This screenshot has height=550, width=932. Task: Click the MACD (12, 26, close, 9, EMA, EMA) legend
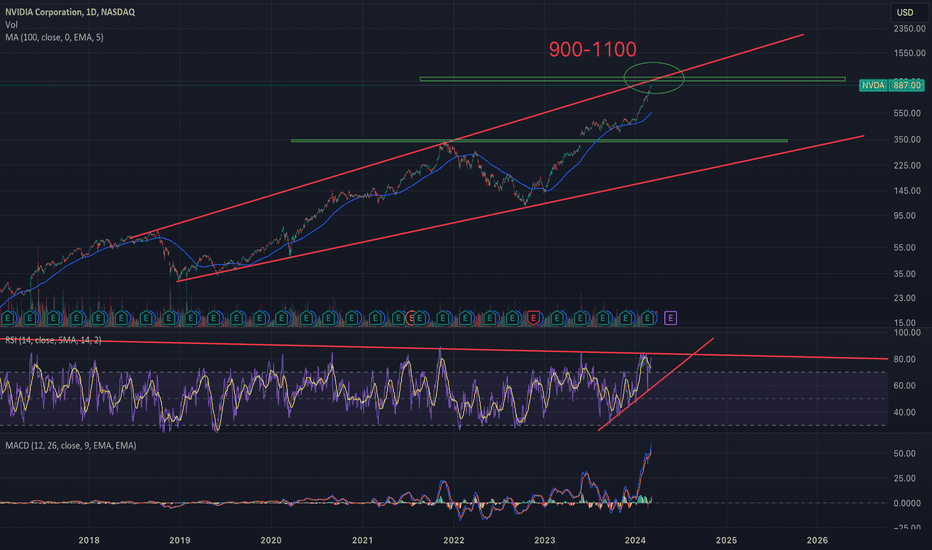click(71, 445)
